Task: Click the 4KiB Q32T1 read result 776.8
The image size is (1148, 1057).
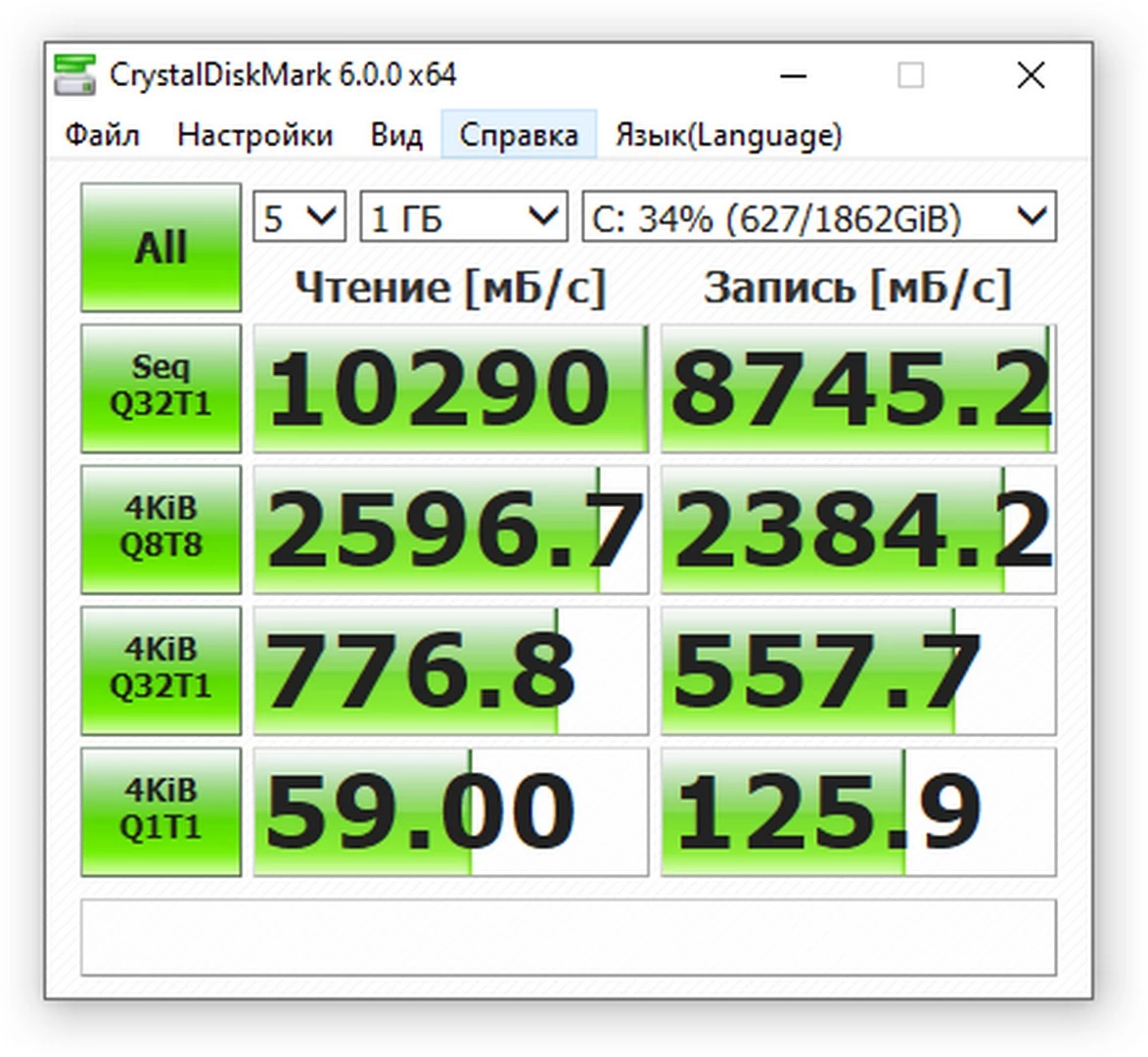Action: pos(451,670)
